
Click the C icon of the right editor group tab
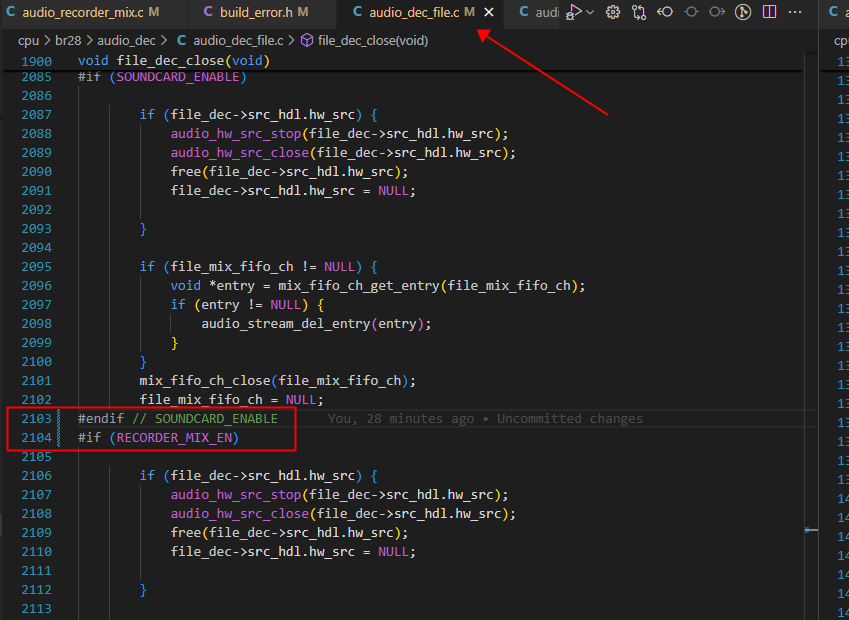point(834,12)
